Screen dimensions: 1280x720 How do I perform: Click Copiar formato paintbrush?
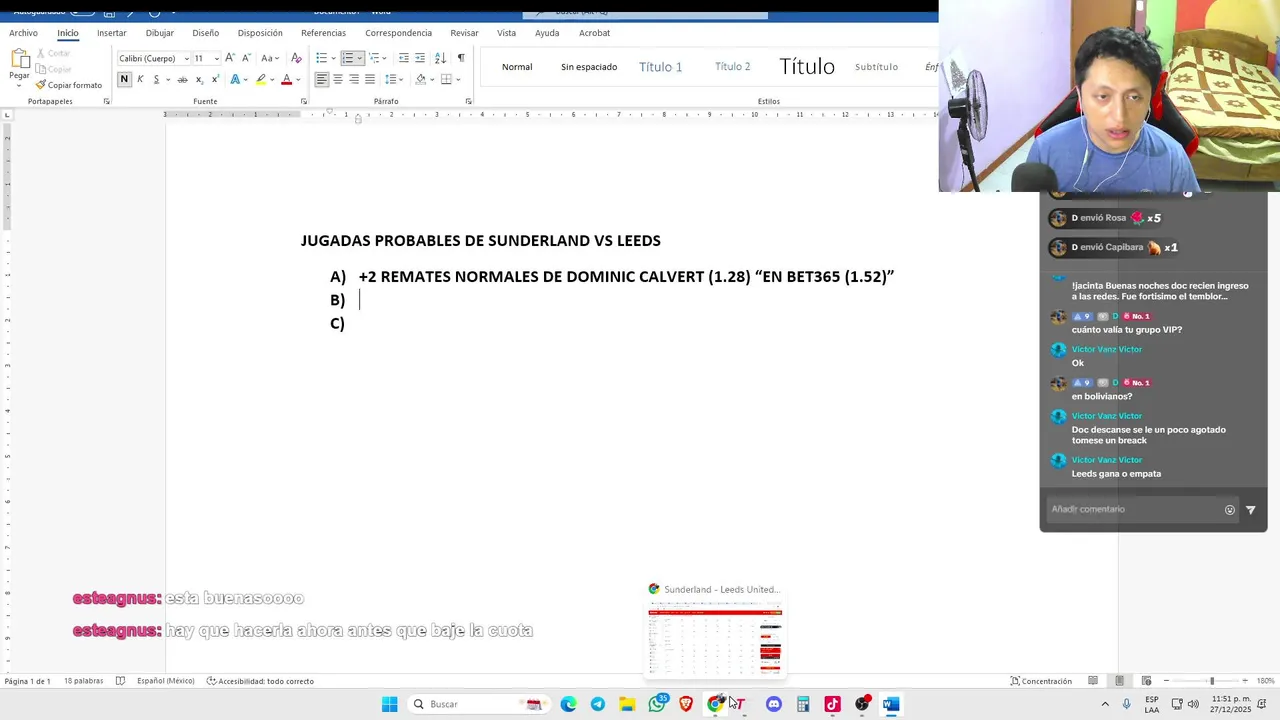pyautogui.click(x=69, y=85)
